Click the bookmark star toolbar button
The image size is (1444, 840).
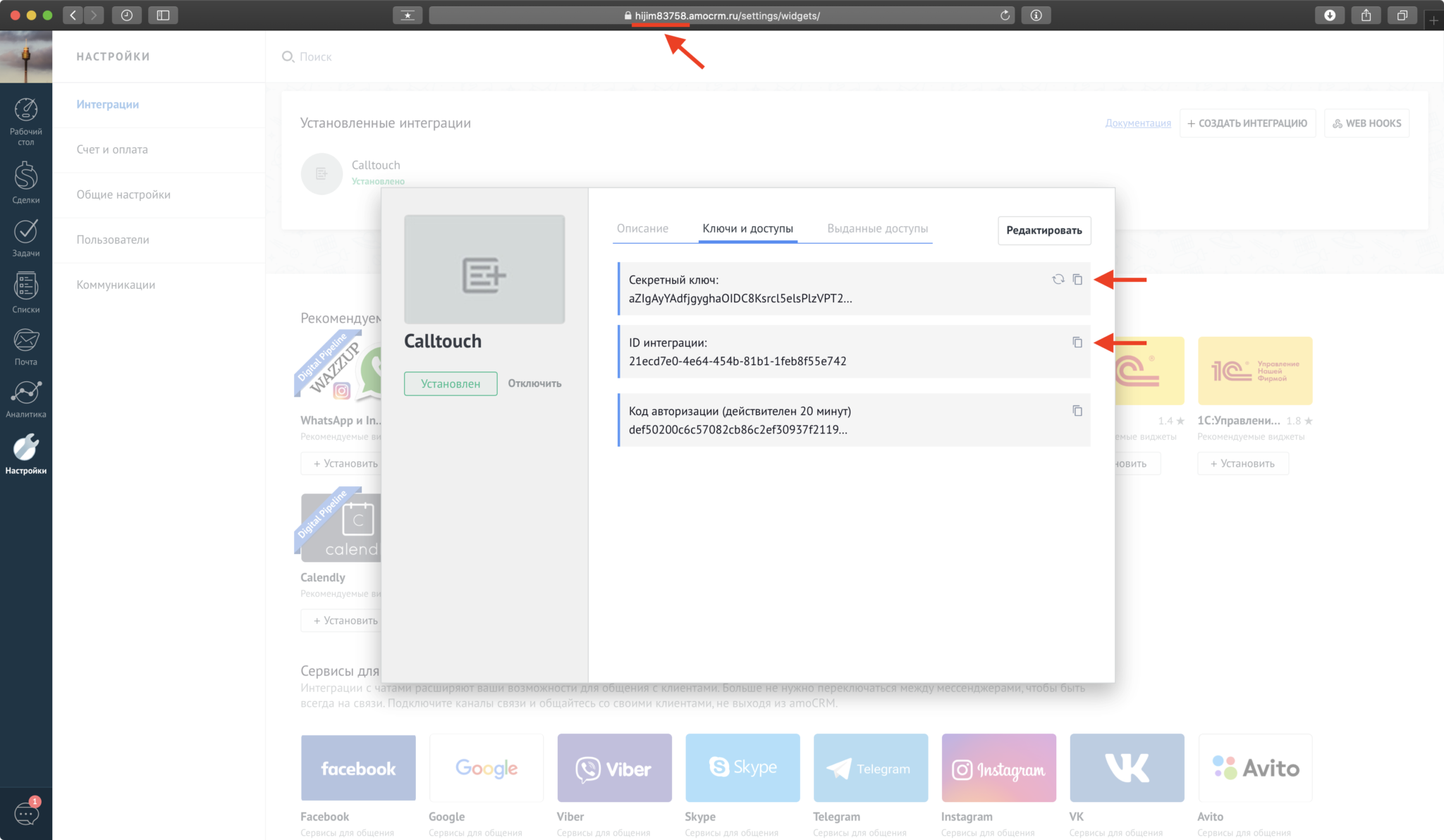point(408,15)
